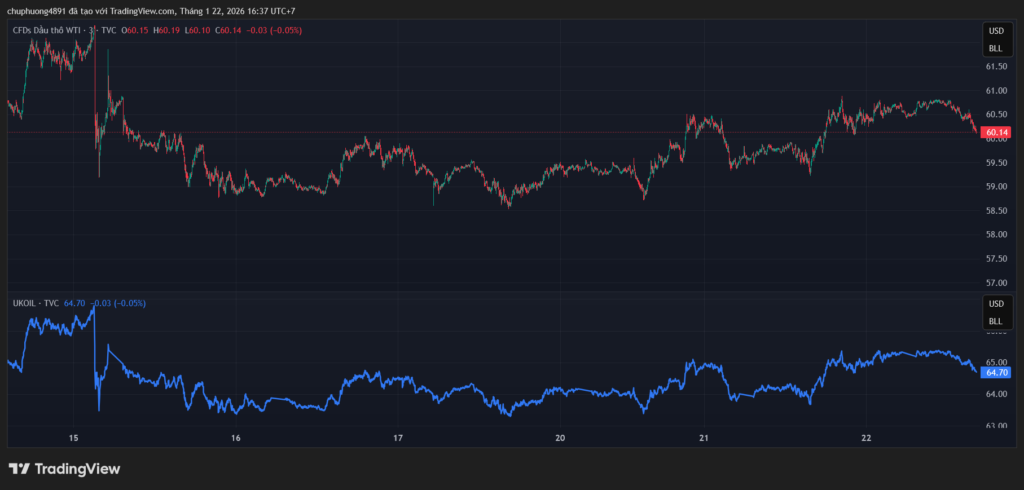Open the USD currency selector in UKOIL pane
This screenshot has width=1024, height=490.
coord(995,303)
